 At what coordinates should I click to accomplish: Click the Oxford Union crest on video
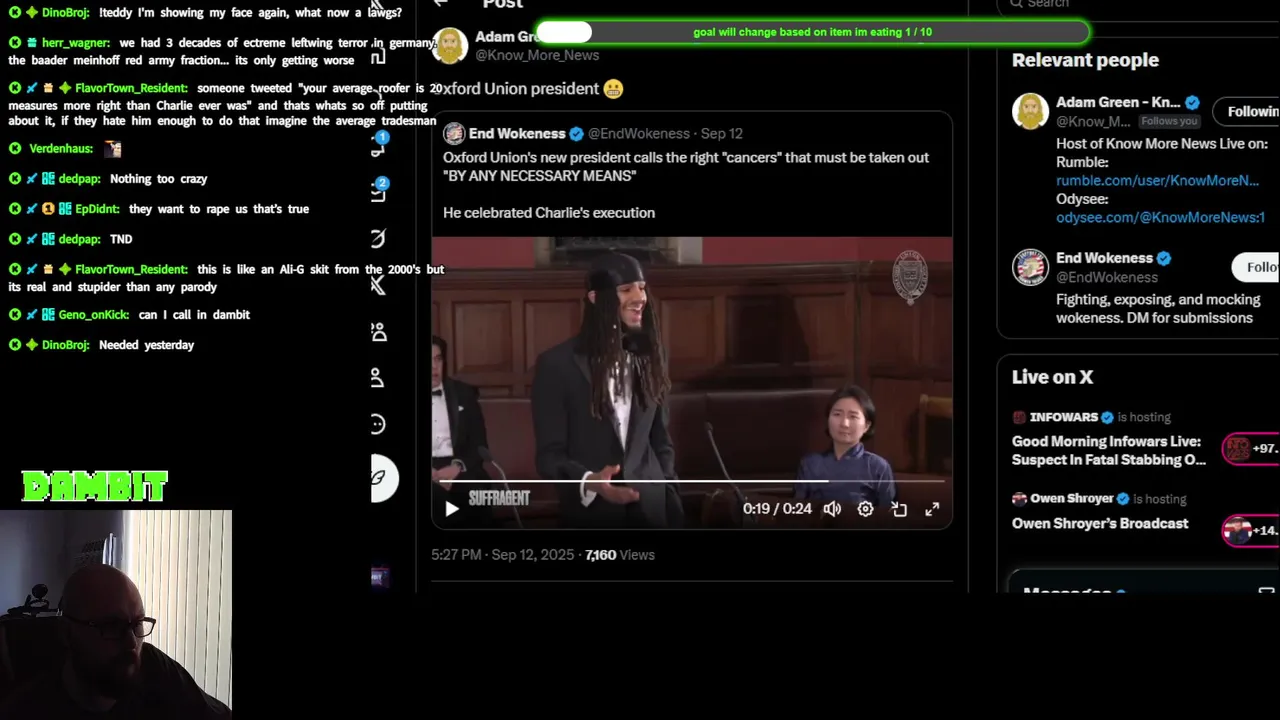tap(910, 277)
